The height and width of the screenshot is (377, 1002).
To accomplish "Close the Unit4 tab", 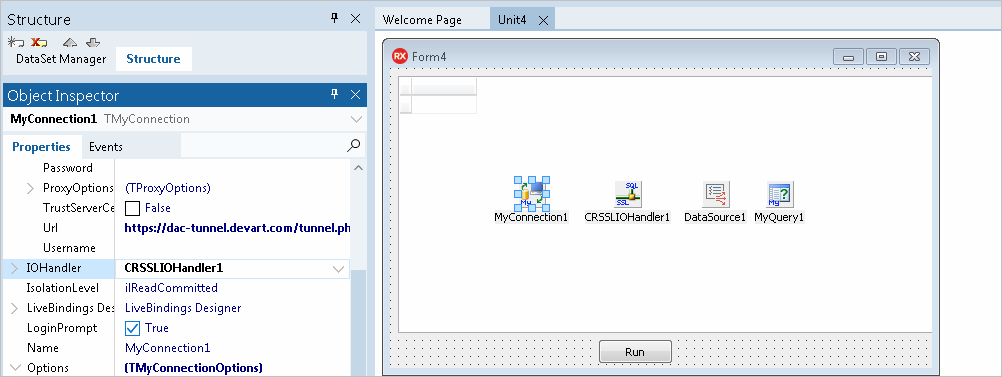I will pos(543,20).
